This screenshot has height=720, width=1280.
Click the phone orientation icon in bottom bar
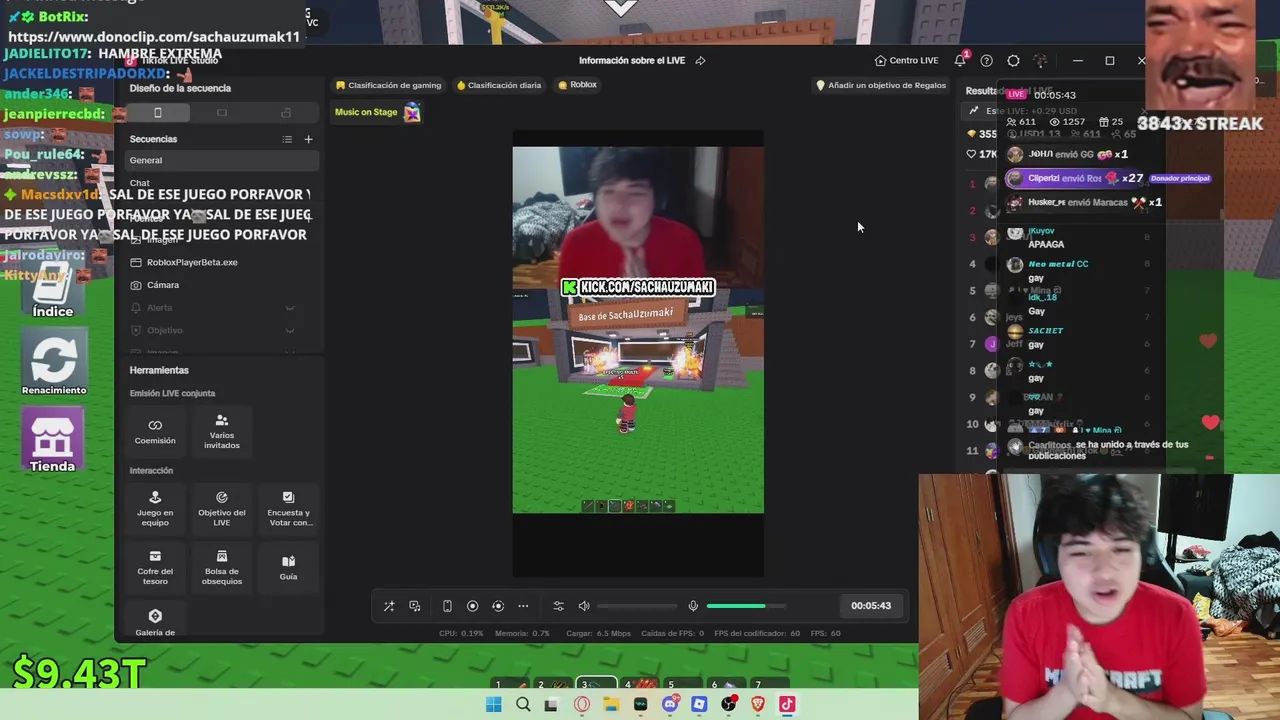447,606
